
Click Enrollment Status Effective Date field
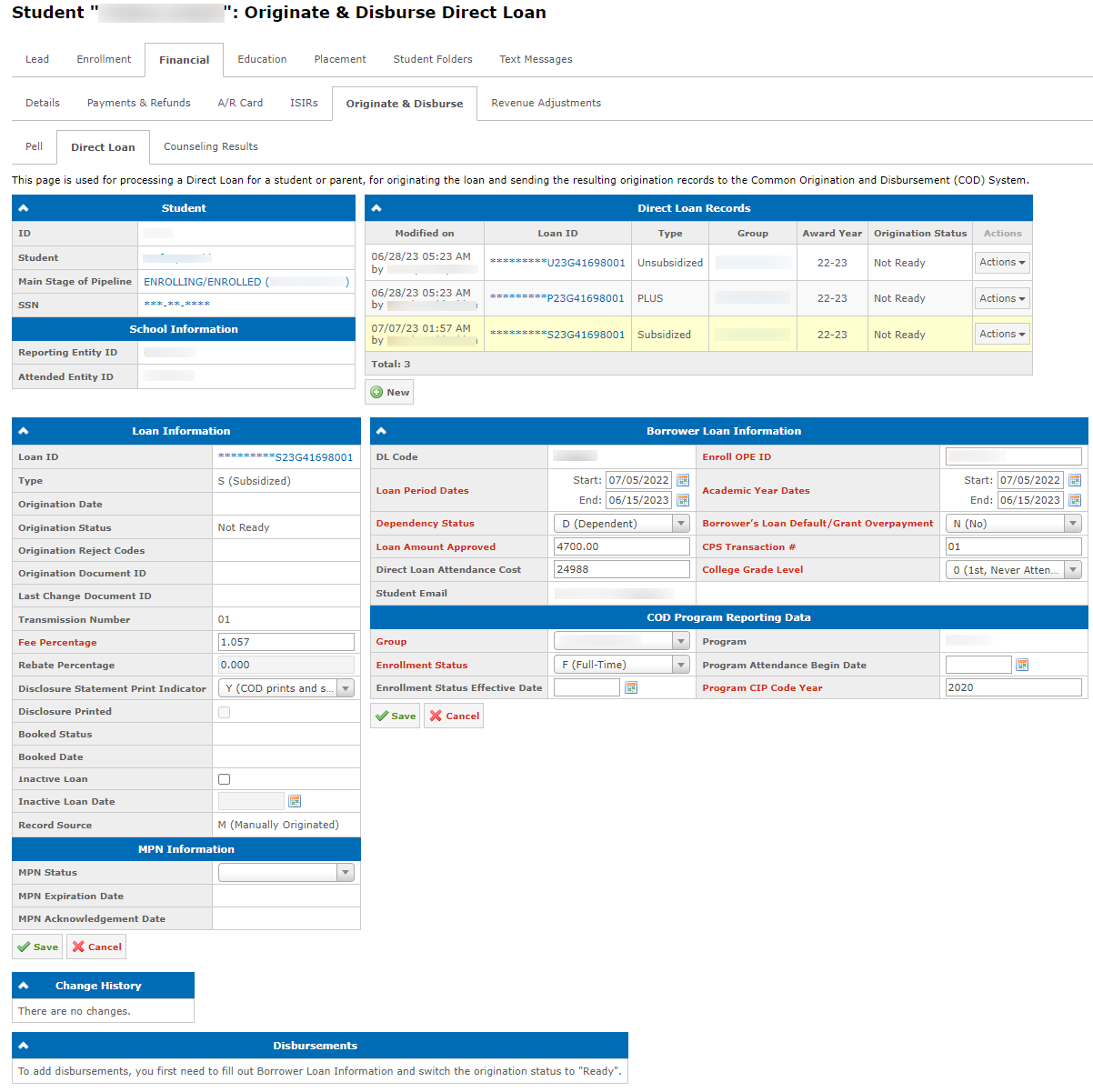coord(587,687)
